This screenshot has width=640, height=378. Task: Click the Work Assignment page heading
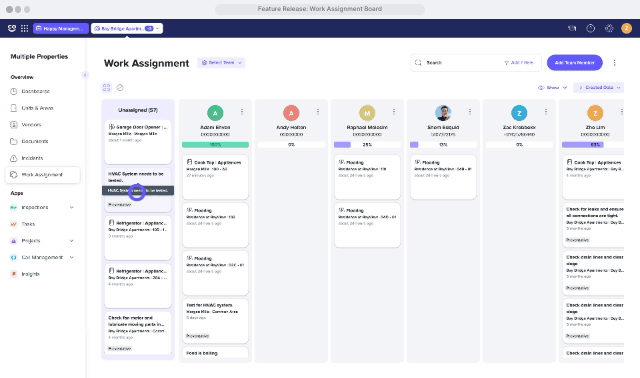pos(146,63)
